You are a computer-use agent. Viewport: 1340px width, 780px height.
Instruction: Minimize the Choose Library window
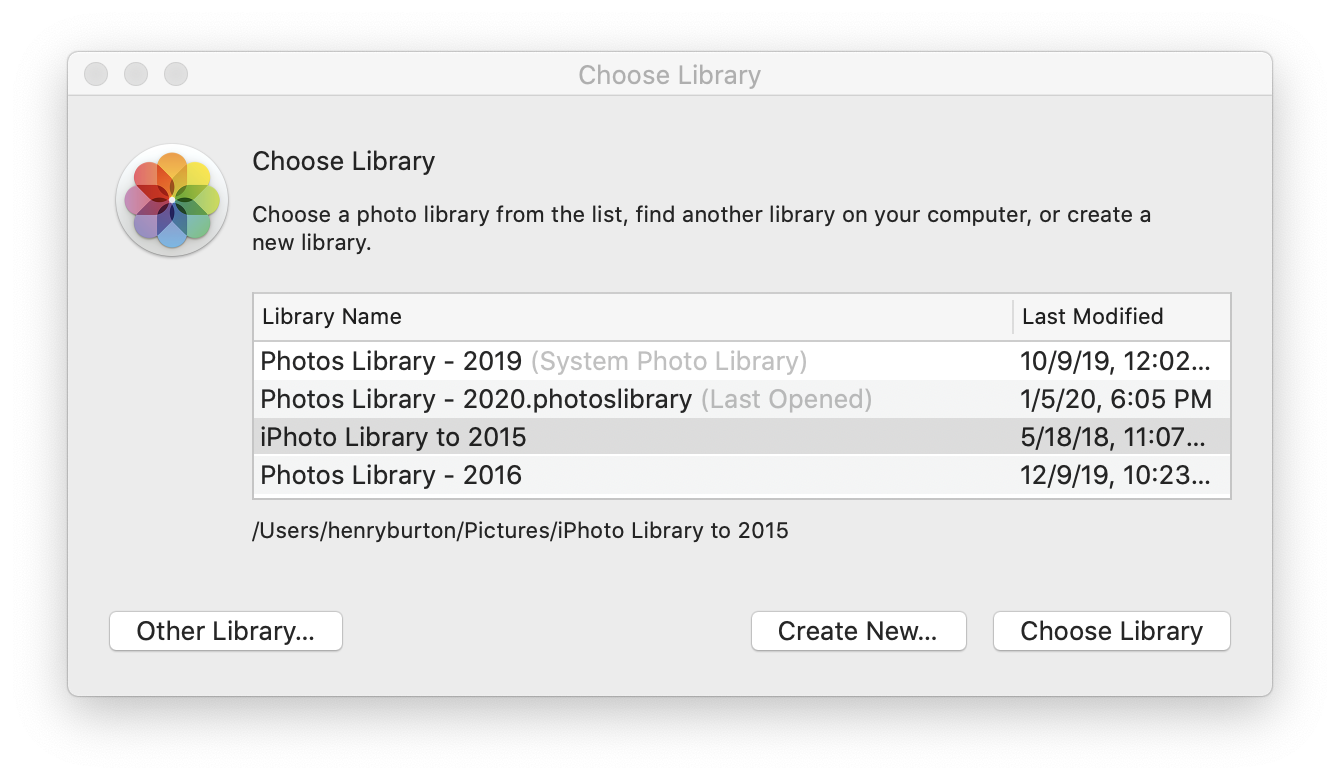tap(136, 74)
